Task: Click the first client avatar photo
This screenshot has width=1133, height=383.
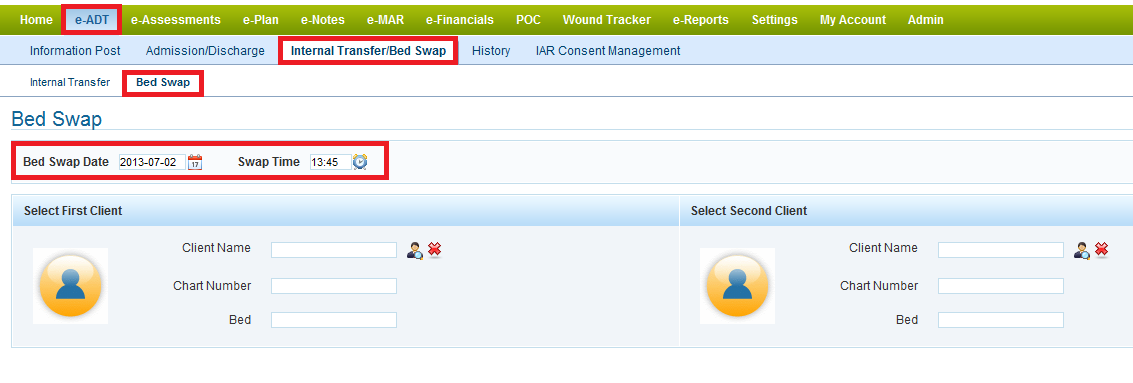Action: (71, 285)
